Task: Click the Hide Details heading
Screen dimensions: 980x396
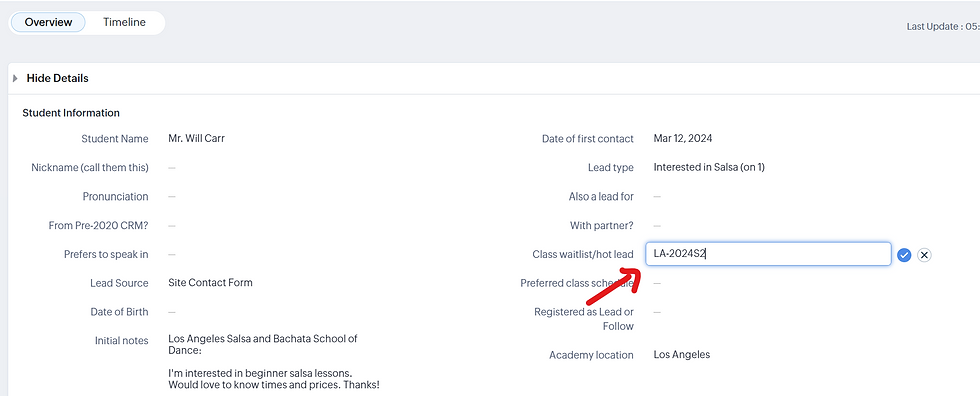Action: [x=58, y=79]
